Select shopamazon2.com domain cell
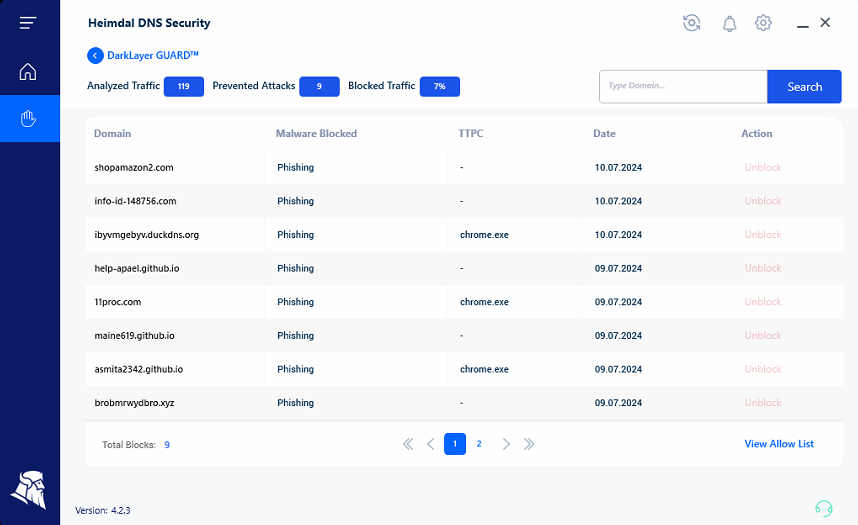The width and height of the screenshot is (858, 525). click(134, 168)
